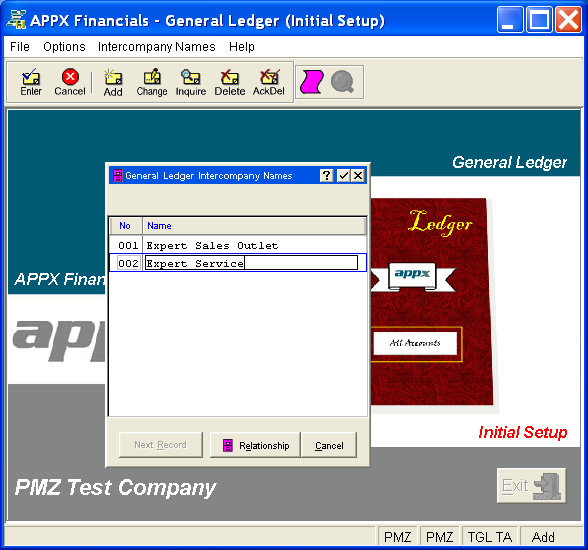Click the Enter toolbar icon
Image resolution: width=588 pixels, height=550 pixels.
coord(31,82)
